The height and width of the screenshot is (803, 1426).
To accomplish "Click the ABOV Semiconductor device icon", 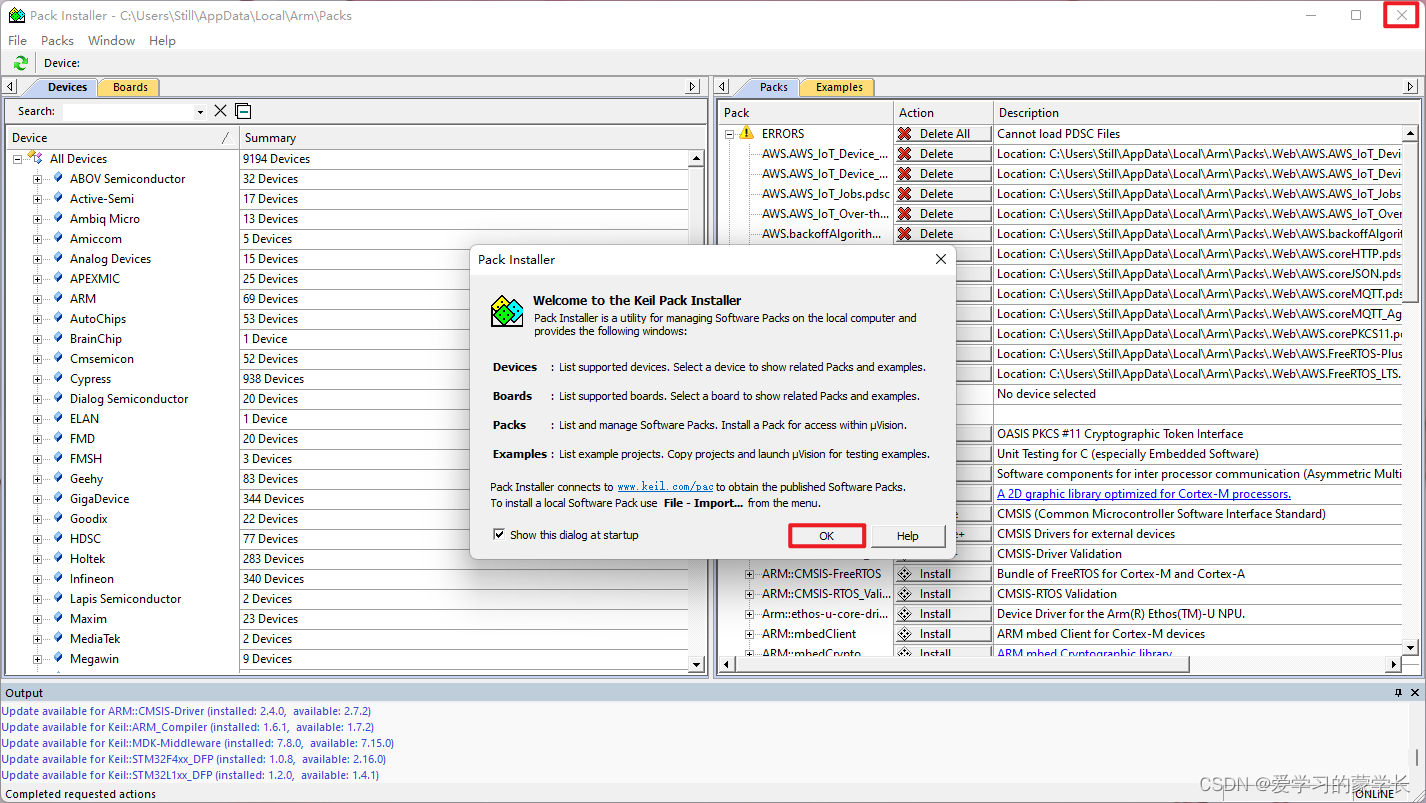I will pos(59,178).
